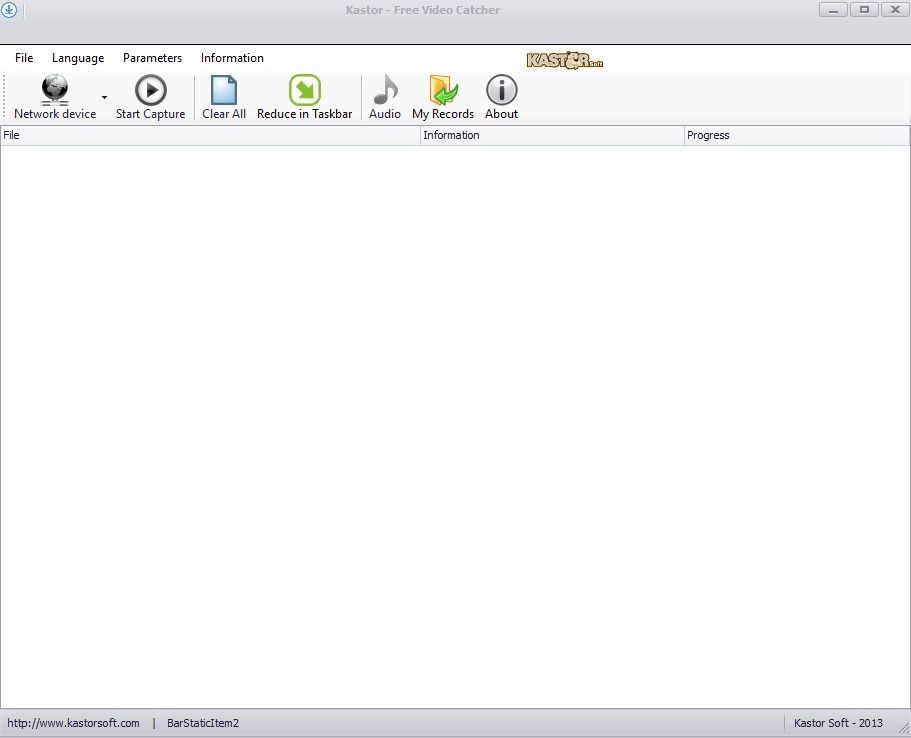Click Reduce in Taskbar green icon
The image size is (911, 738).
tap(304, 91)
